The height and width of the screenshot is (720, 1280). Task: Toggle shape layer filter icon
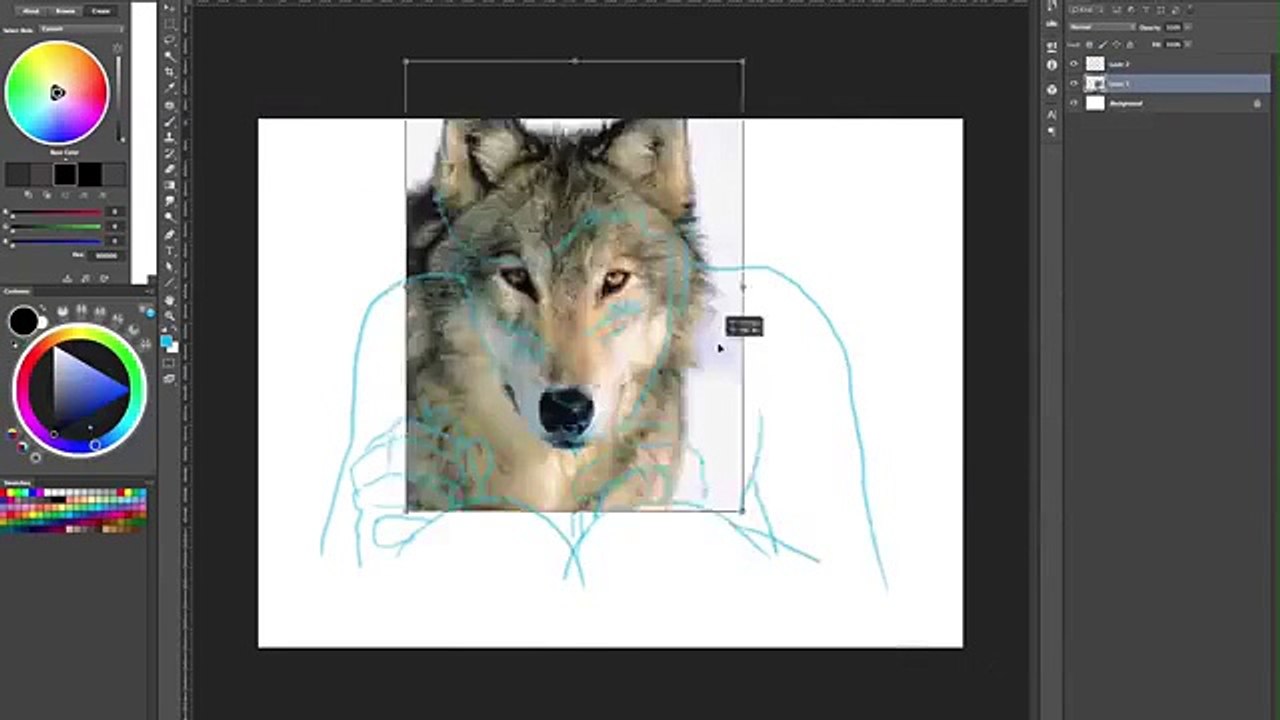click(1161, 10)
